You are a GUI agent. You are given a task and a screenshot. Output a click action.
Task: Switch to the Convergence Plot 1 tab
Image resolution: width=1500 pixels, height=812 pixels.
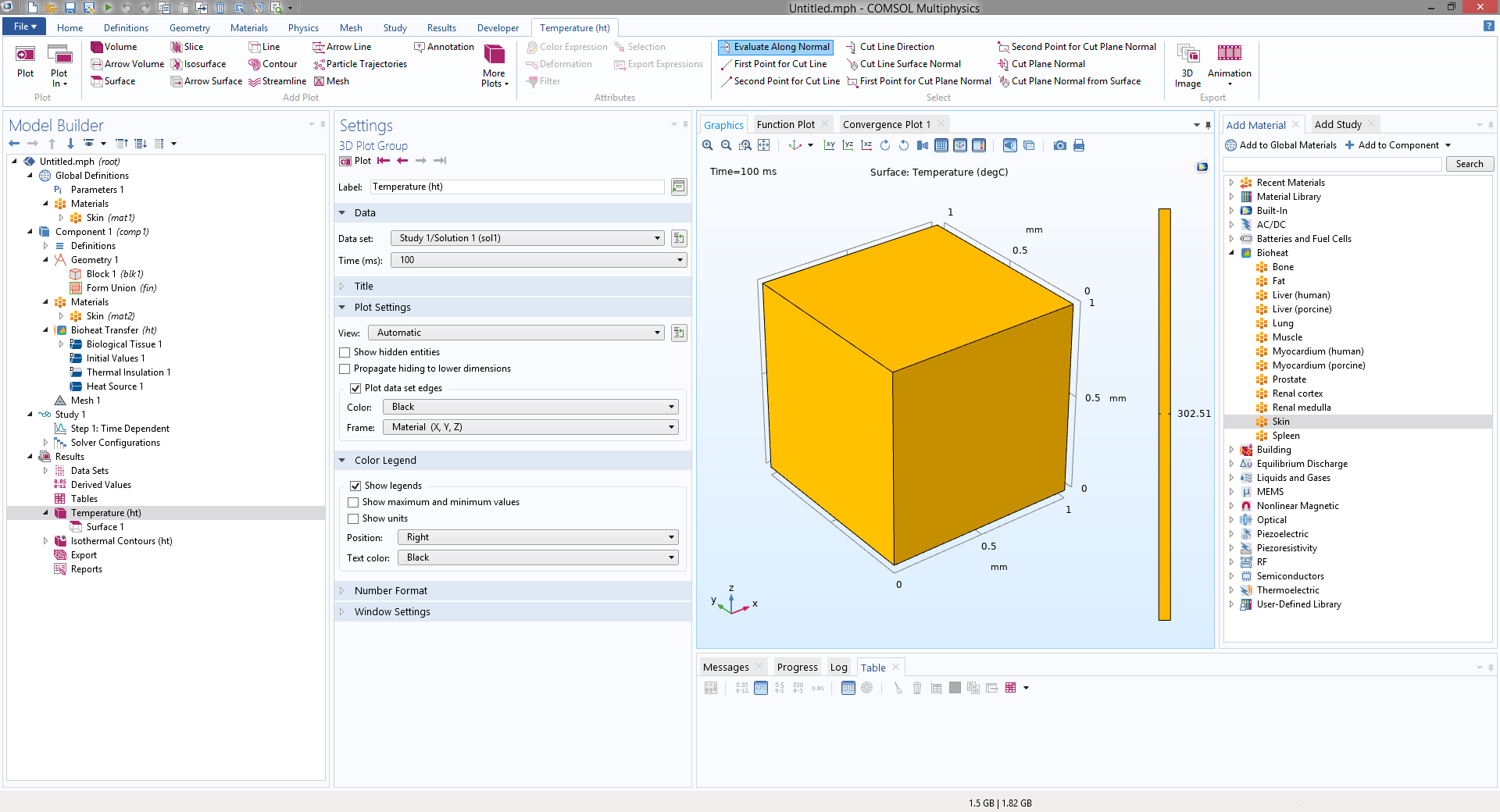886,124
